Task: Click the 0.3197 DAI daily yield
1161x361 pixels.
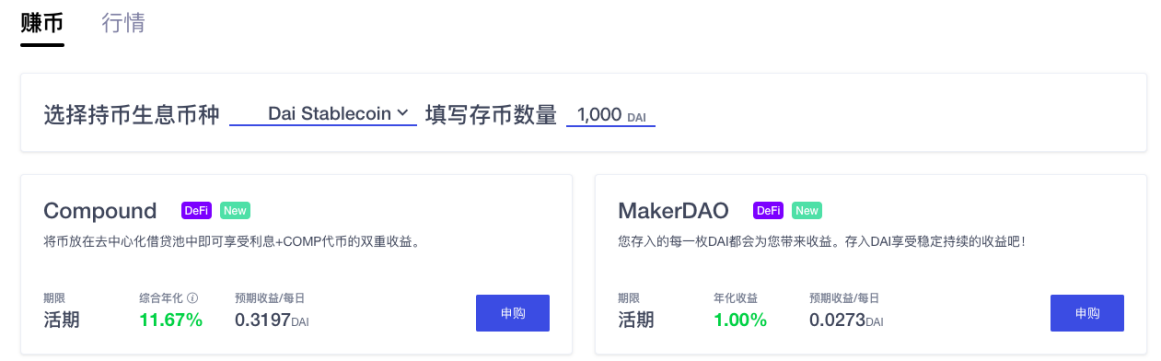Action: pyautogui.click(x=272, y=320)
